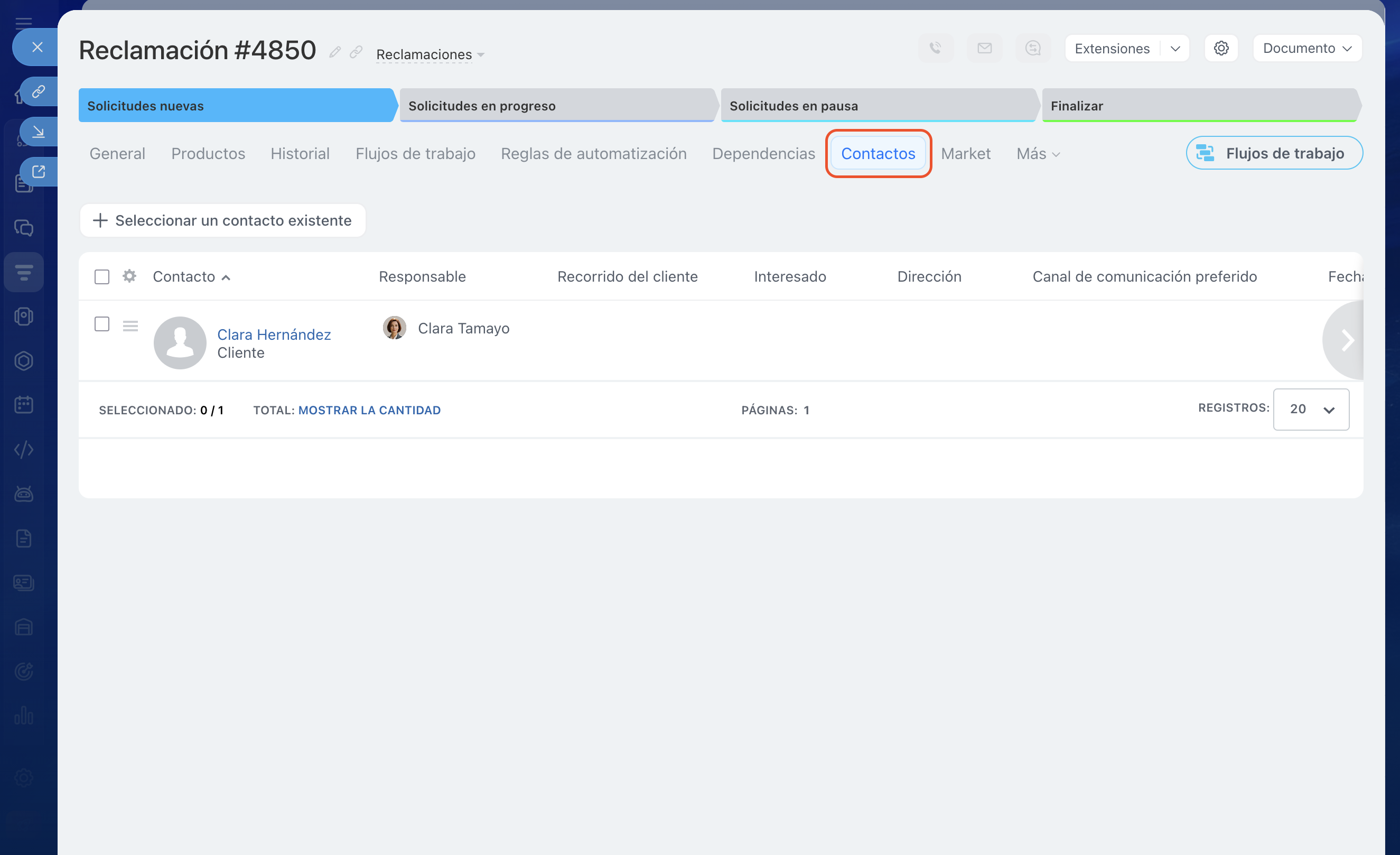The width and height of the screenshot is (1400, 855).
Task: Open the Registros 20 page size dropdown
Action: tap(1311, 410)
